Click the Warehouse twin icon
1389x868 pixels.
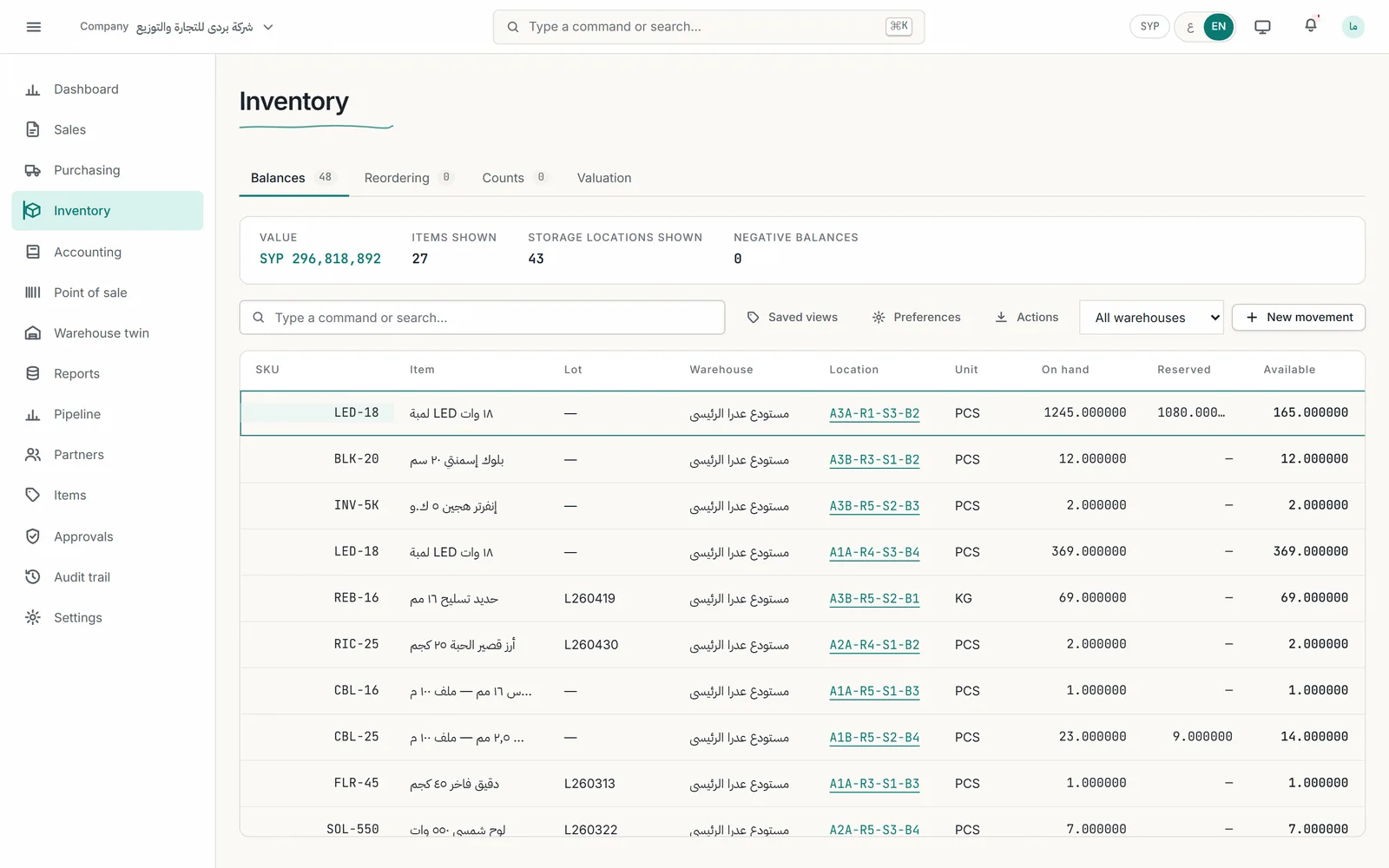(x=33, y=333)
